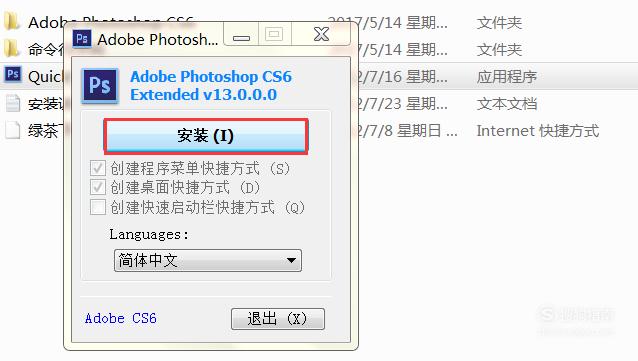The image size is (638, 361).
Task: Minimize the Adobe Photoshop installer window
Action: click(x=241, y=35)
